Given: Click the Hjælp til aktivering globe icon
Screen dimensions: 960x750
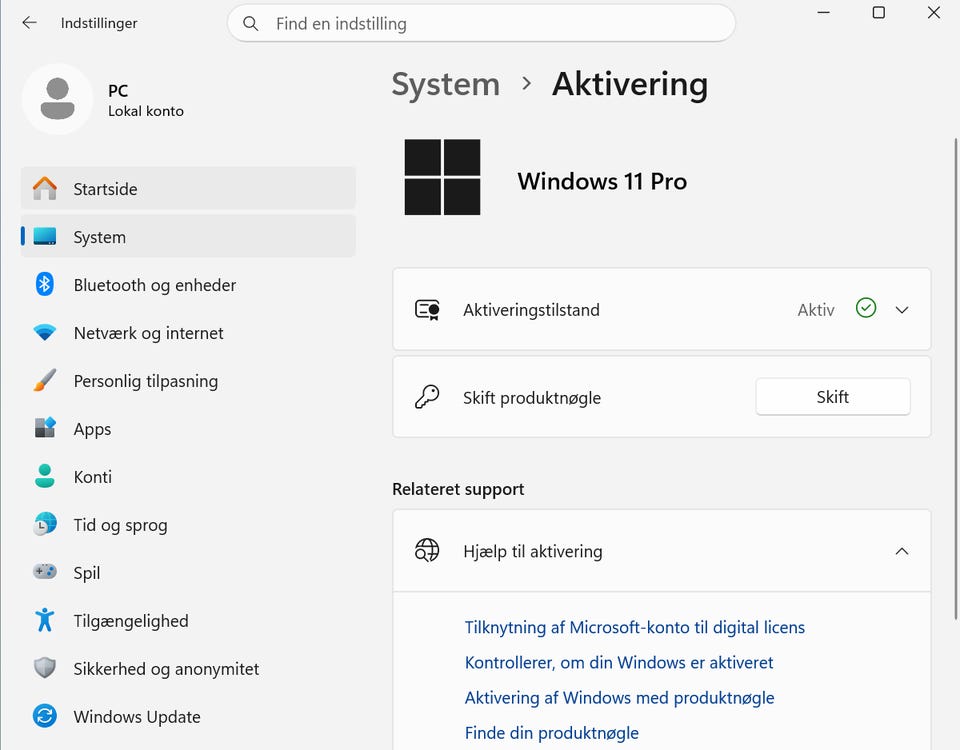Looking at the screenshot, I should coord(427,550).
